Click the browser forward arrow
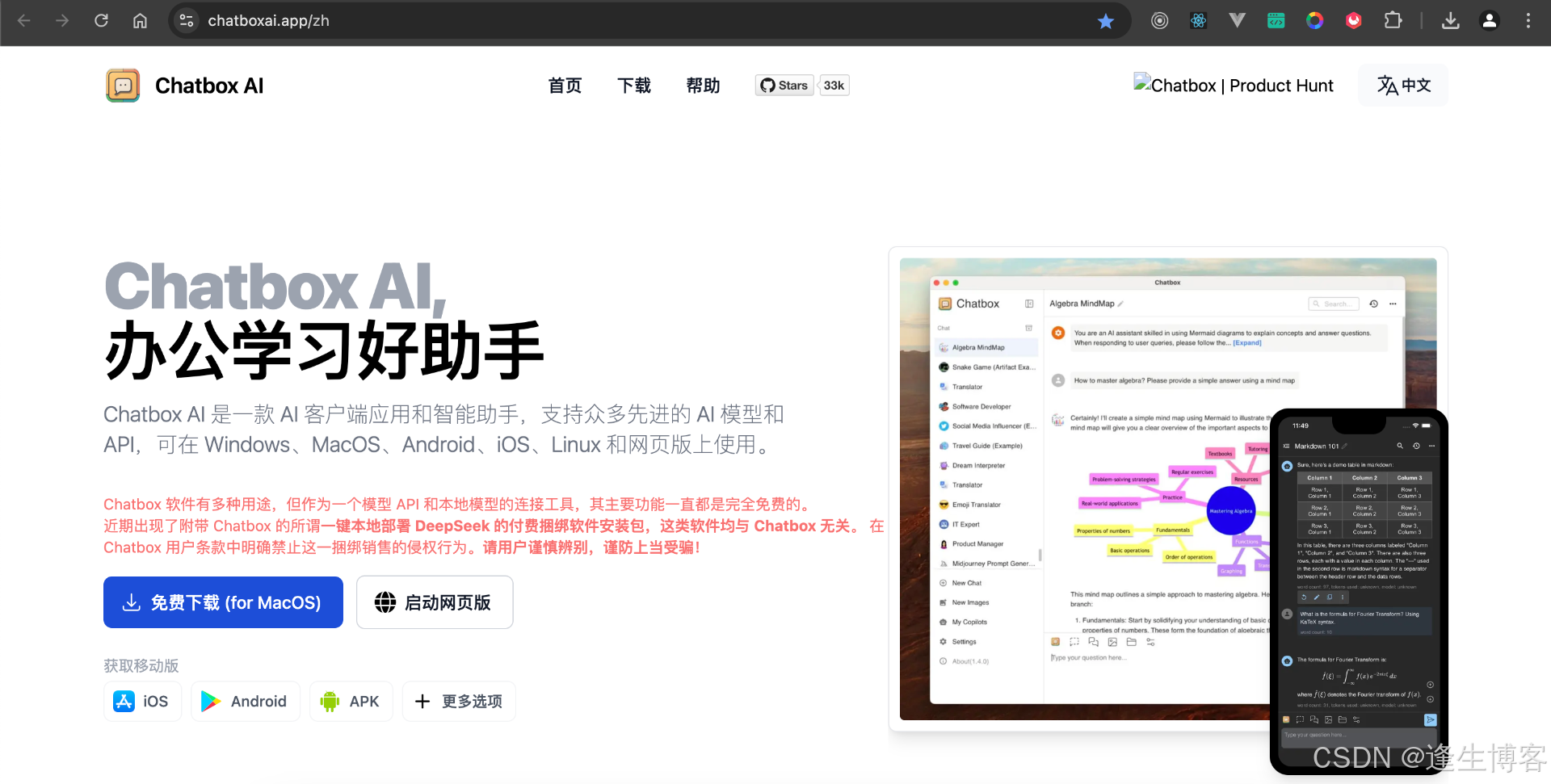Image resolution: width=1551 pixels, height=784 pixels. point(62,21)
